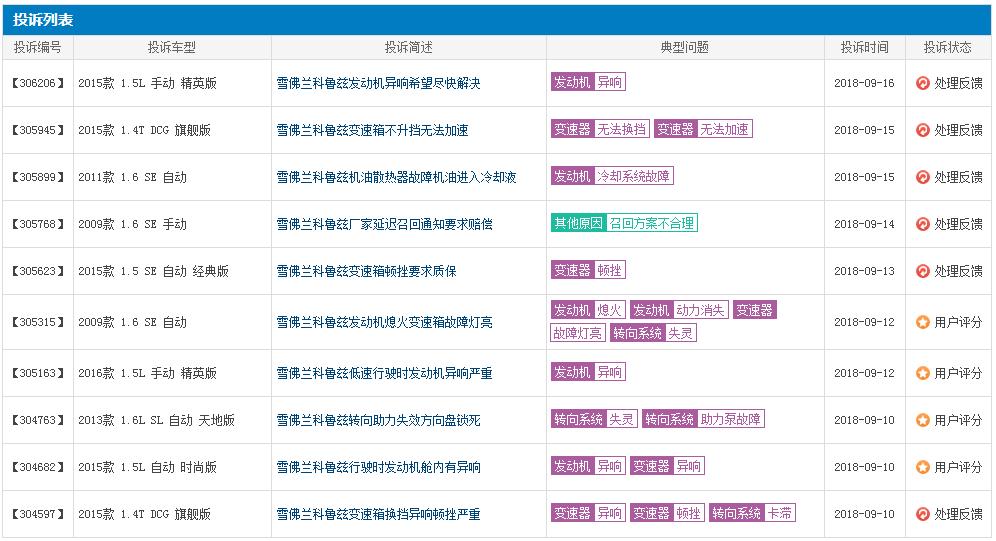Click the 转向系统 卡滞 tag
Image resolution: width=996 pixels, height=541 pixels.
click(x=753, y=513)
